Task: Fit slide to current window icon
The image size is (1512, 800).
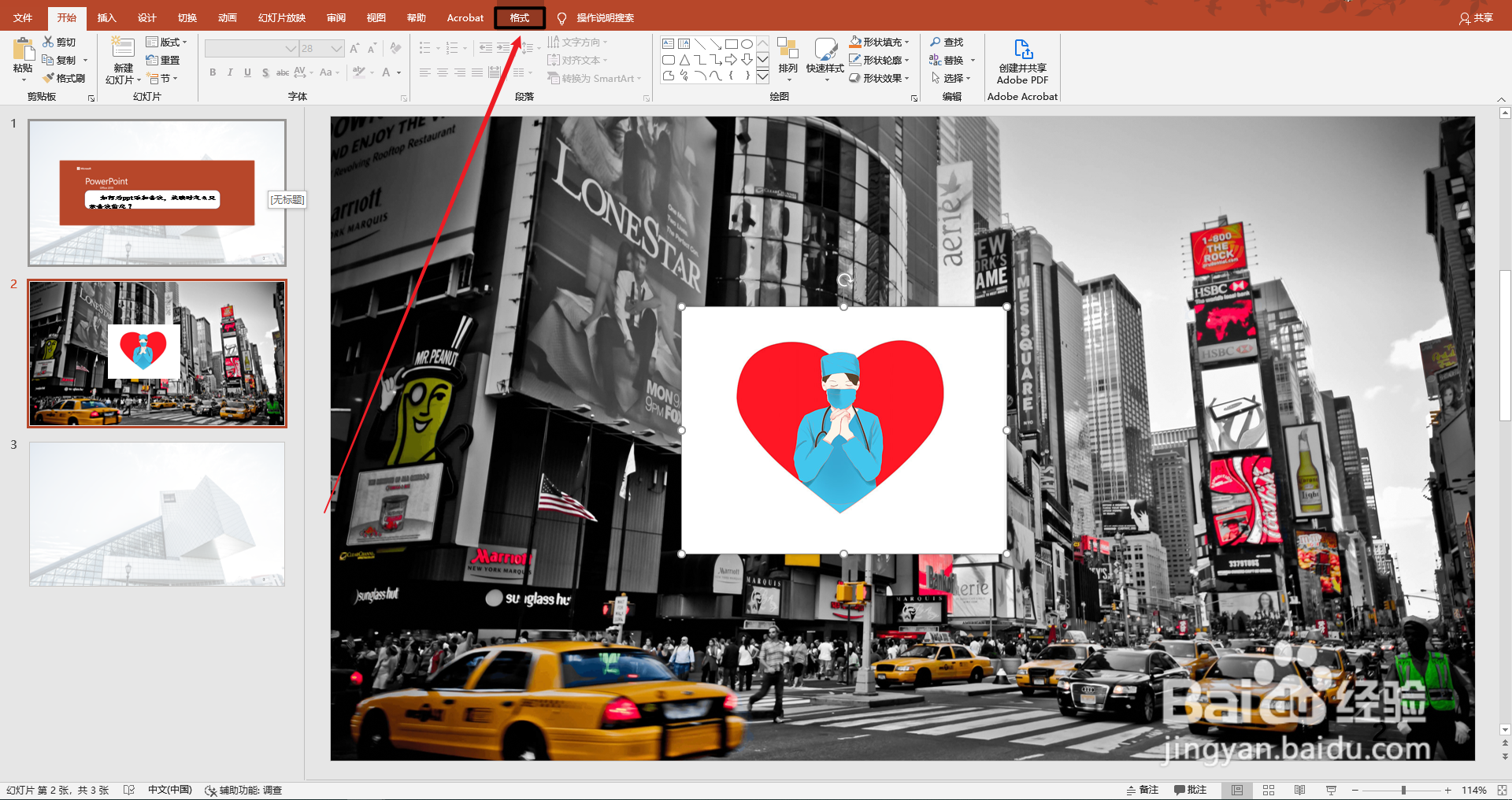Action: point(1501,790)
